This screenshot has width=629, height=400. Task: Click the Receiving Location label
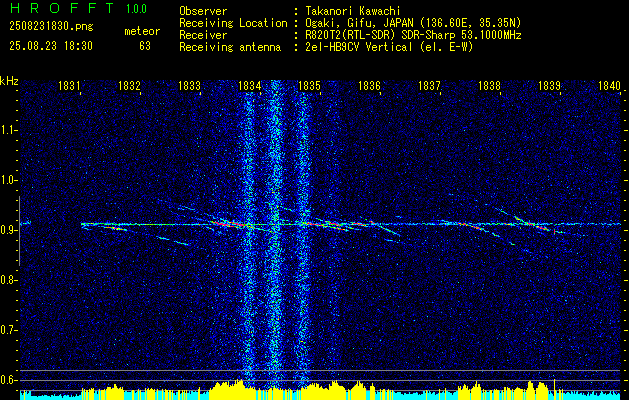233,23
